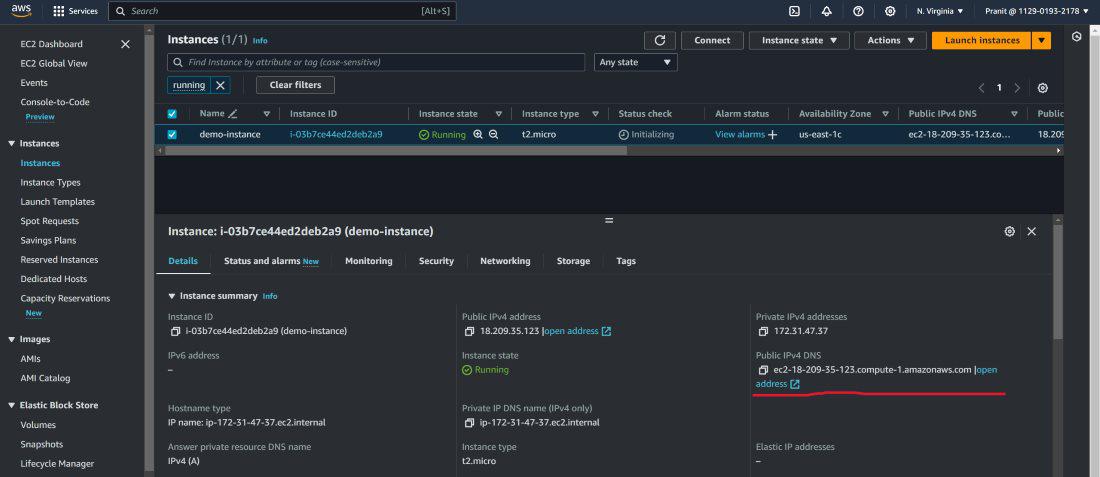The height and width of the screenshot is (477, 1100).
Task: Collapse the Instance summary section
Action: pos(172,296)
